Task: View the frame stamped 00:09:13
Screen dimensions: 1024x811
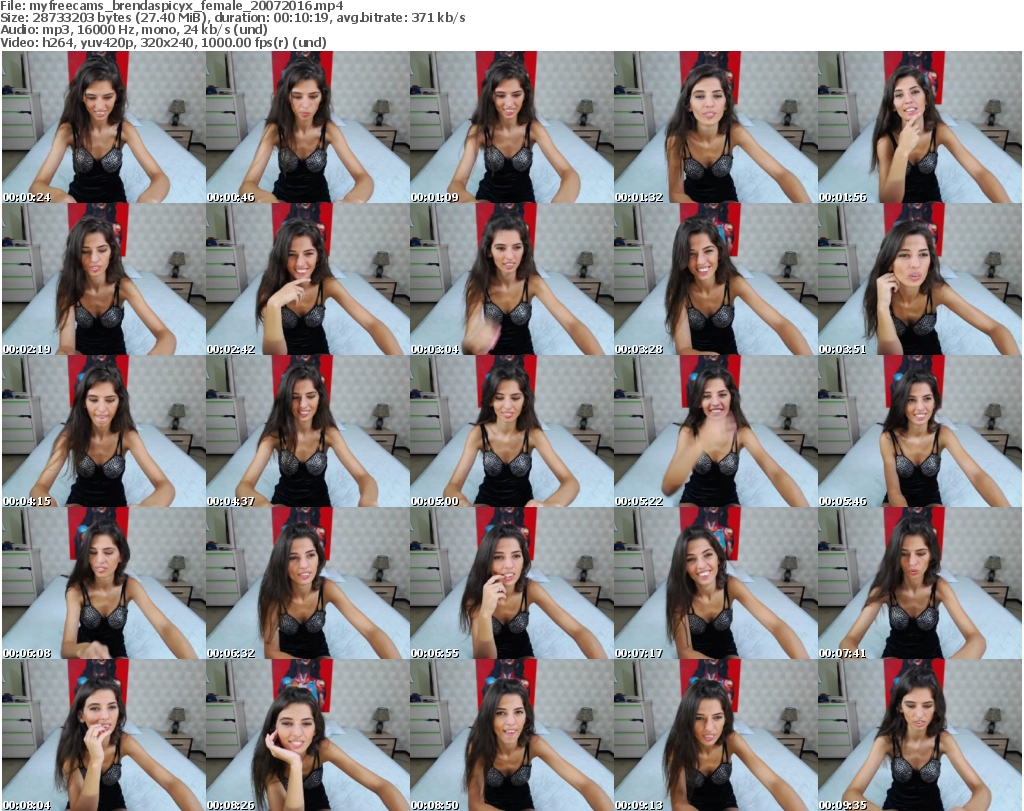Action: (x=715, y=735)
